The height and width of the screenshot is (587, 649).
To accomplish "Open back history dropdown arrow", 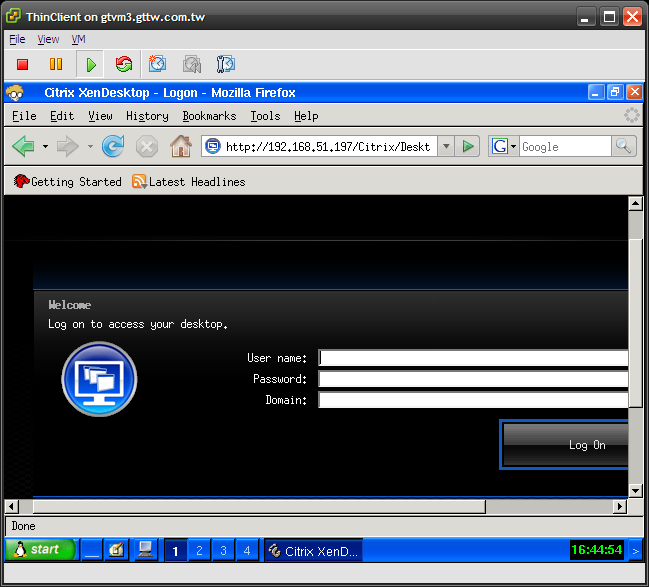I will (x=46, y=146).
